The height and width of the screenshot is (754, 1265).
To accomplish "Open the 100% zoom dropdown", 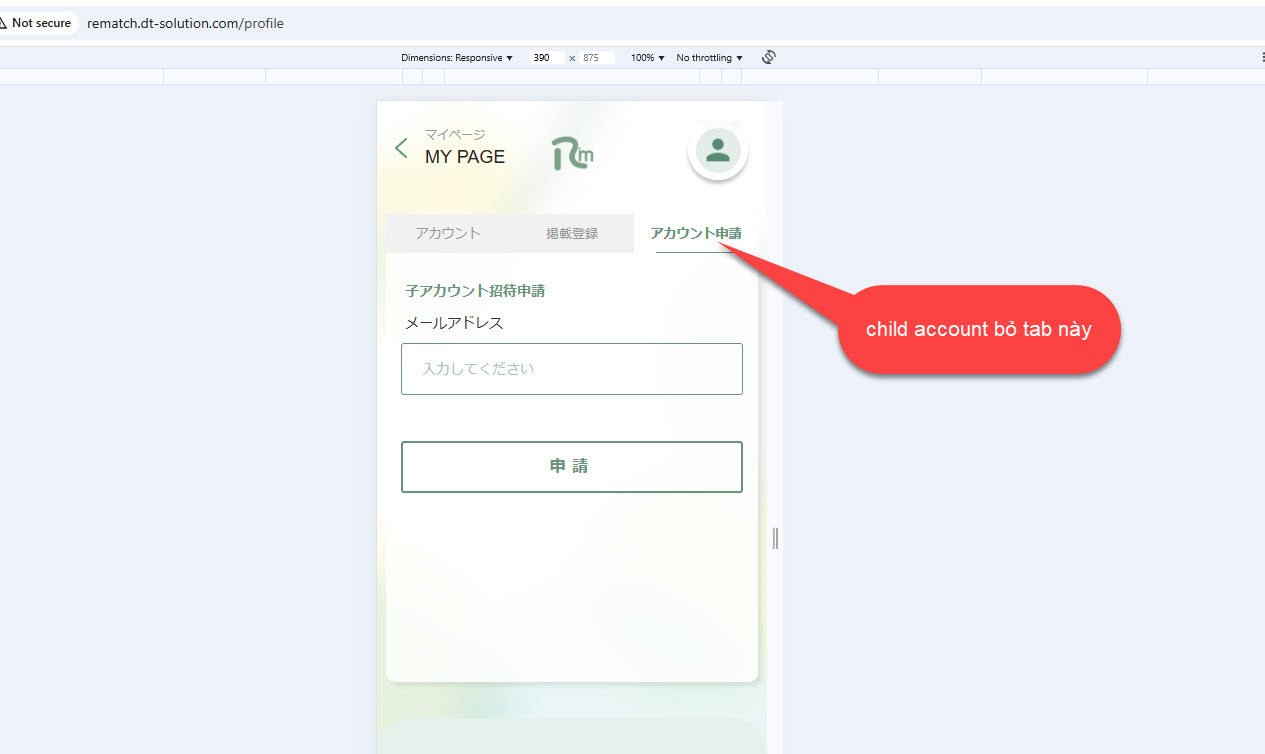I will click(647, 58).
